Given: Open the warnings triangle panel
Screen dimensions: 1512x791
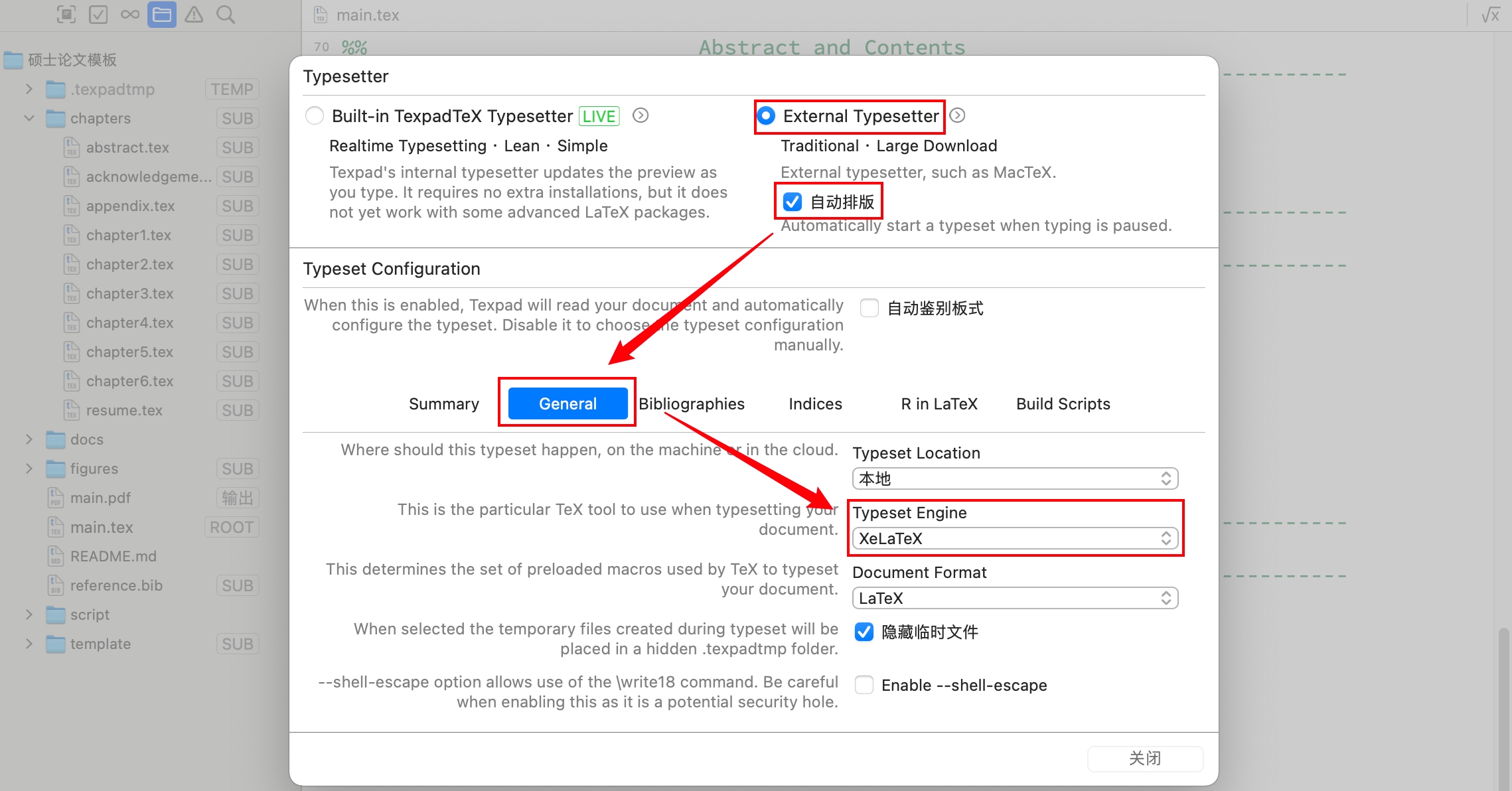Looking at the screenshot, I should tap(194, 15).
